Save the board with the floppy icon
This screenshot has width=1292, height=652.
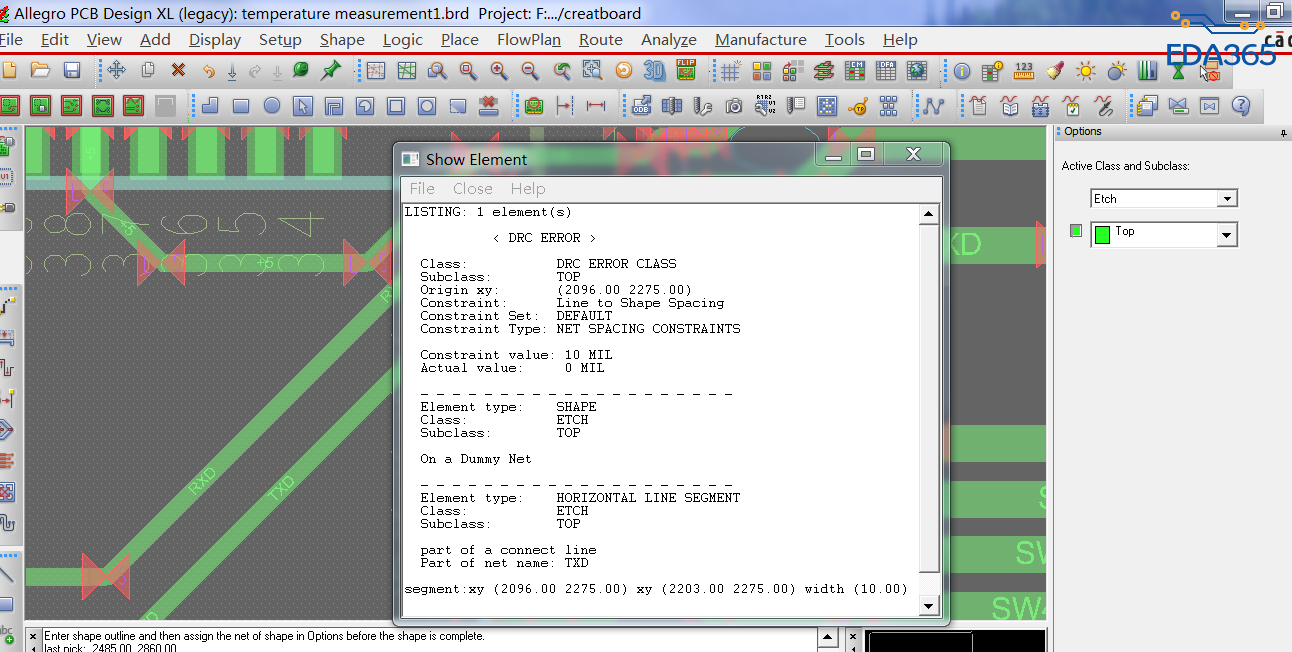click(72, 71)
